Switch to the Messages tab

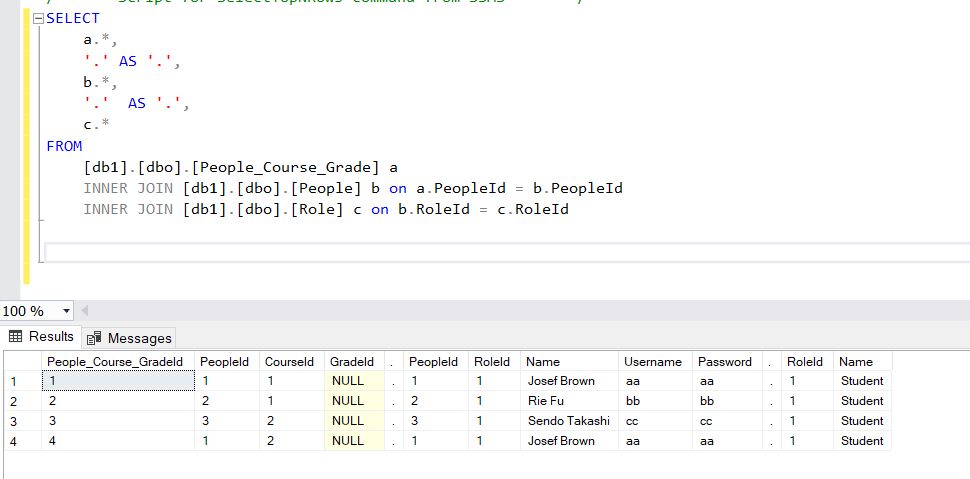pyautogui.click(x=129, y=338)
